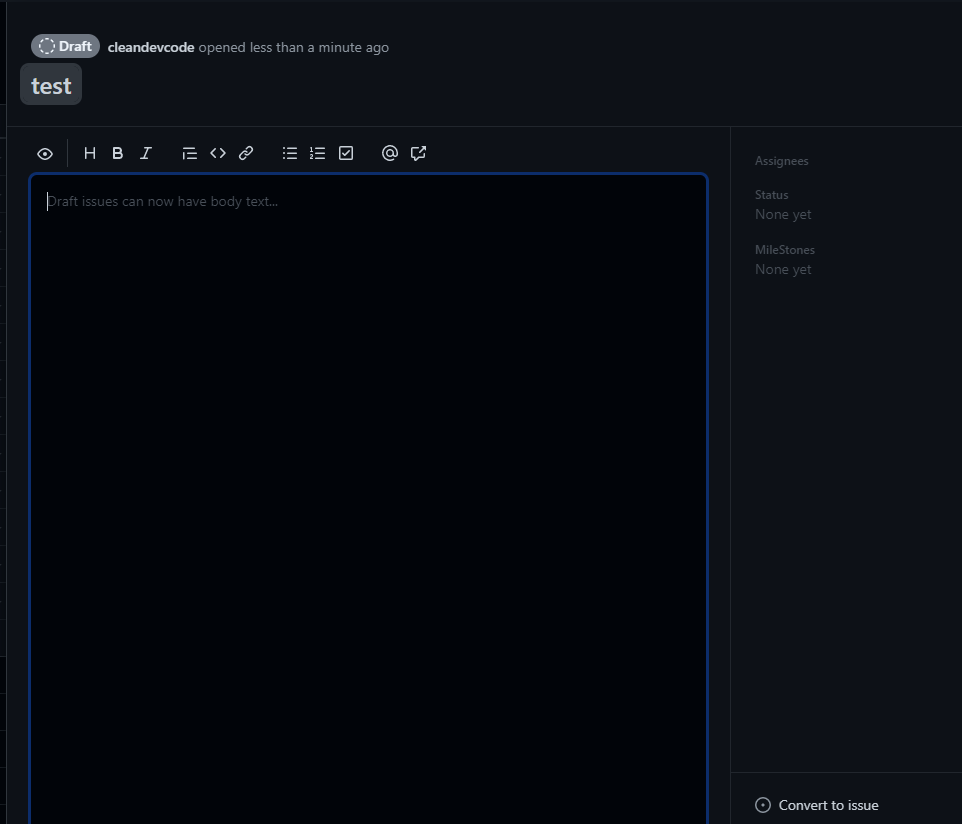Convert the draft to an issue
Screen dimensions: 962x824
(817, 805)
